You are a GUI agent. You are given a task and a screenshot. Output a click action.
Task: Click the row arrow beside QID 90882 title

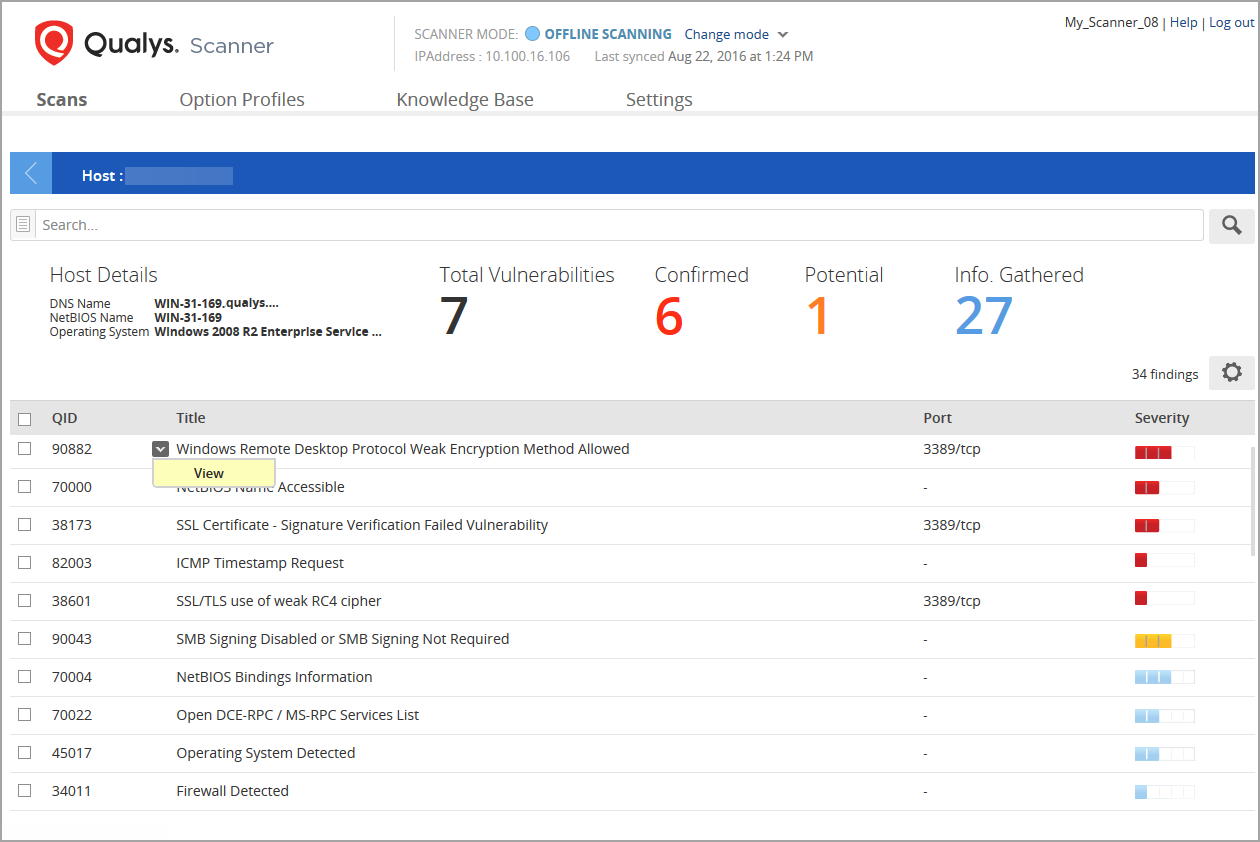click(160, 450)
